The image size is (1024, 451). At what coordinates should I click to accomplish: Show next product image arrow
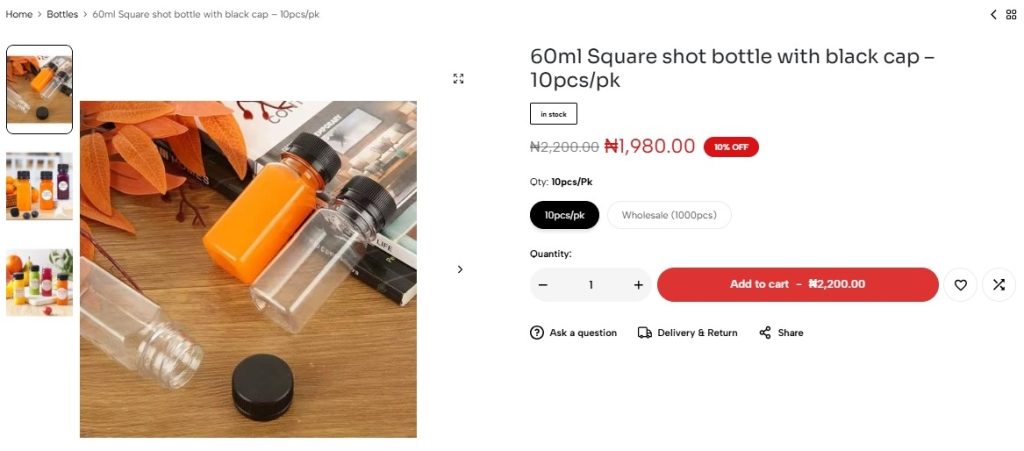(460, 269)
